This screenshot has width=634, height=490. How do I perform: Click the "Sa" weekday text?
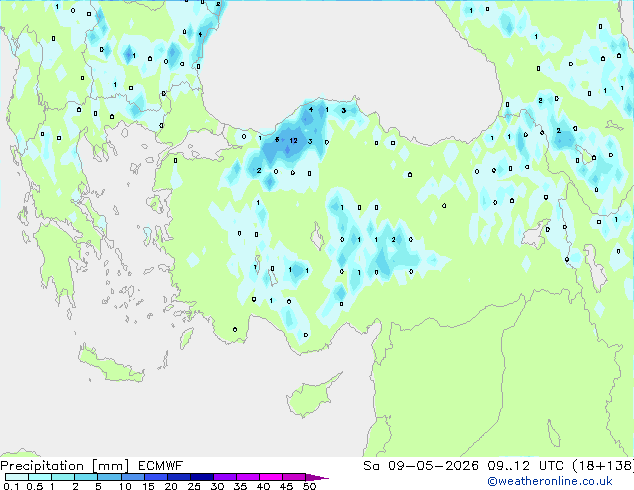[x=371, y=466]
